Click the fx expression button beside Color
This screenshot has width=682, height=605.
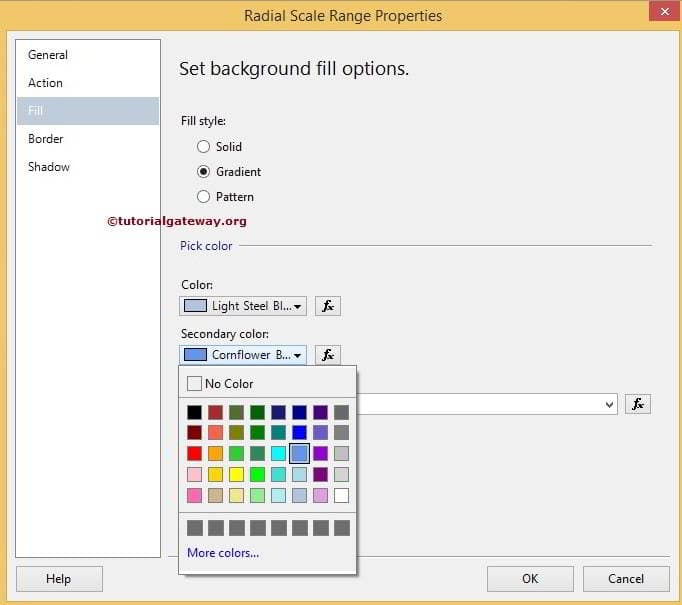point(328,306)
